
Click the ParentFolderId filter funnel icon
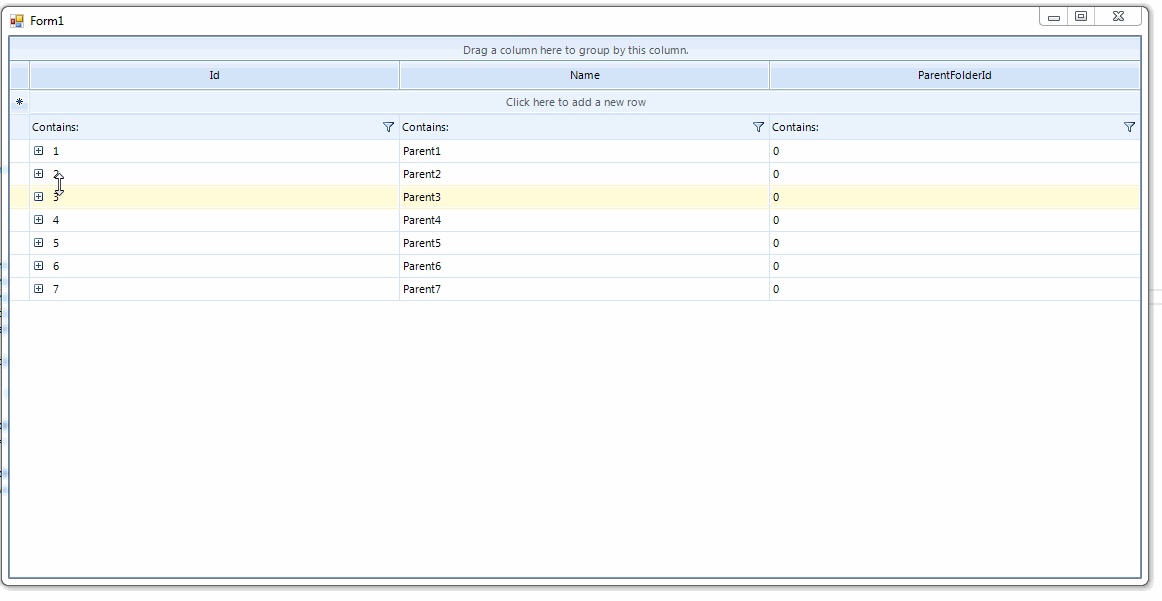pyautogui.click(x=1129, y=127)
